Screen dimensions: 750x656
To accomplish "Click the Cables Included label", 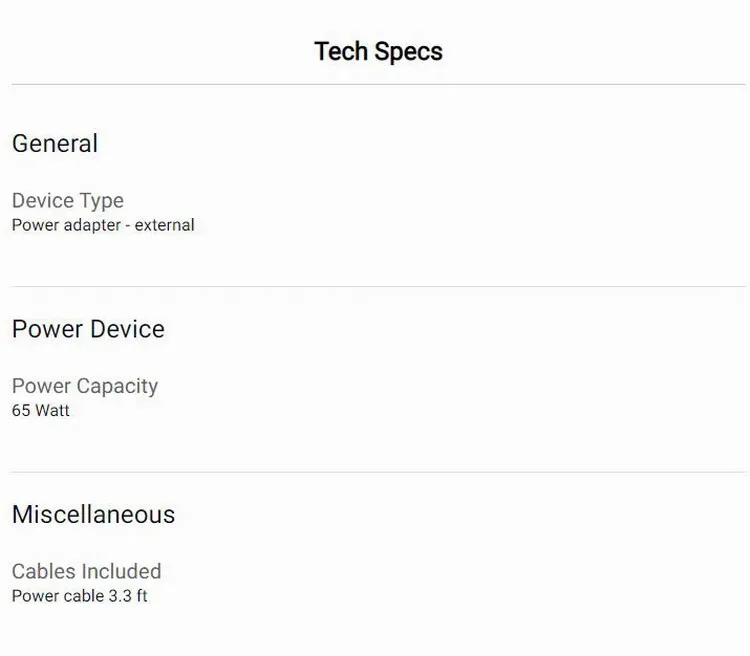I will (86, 571).
